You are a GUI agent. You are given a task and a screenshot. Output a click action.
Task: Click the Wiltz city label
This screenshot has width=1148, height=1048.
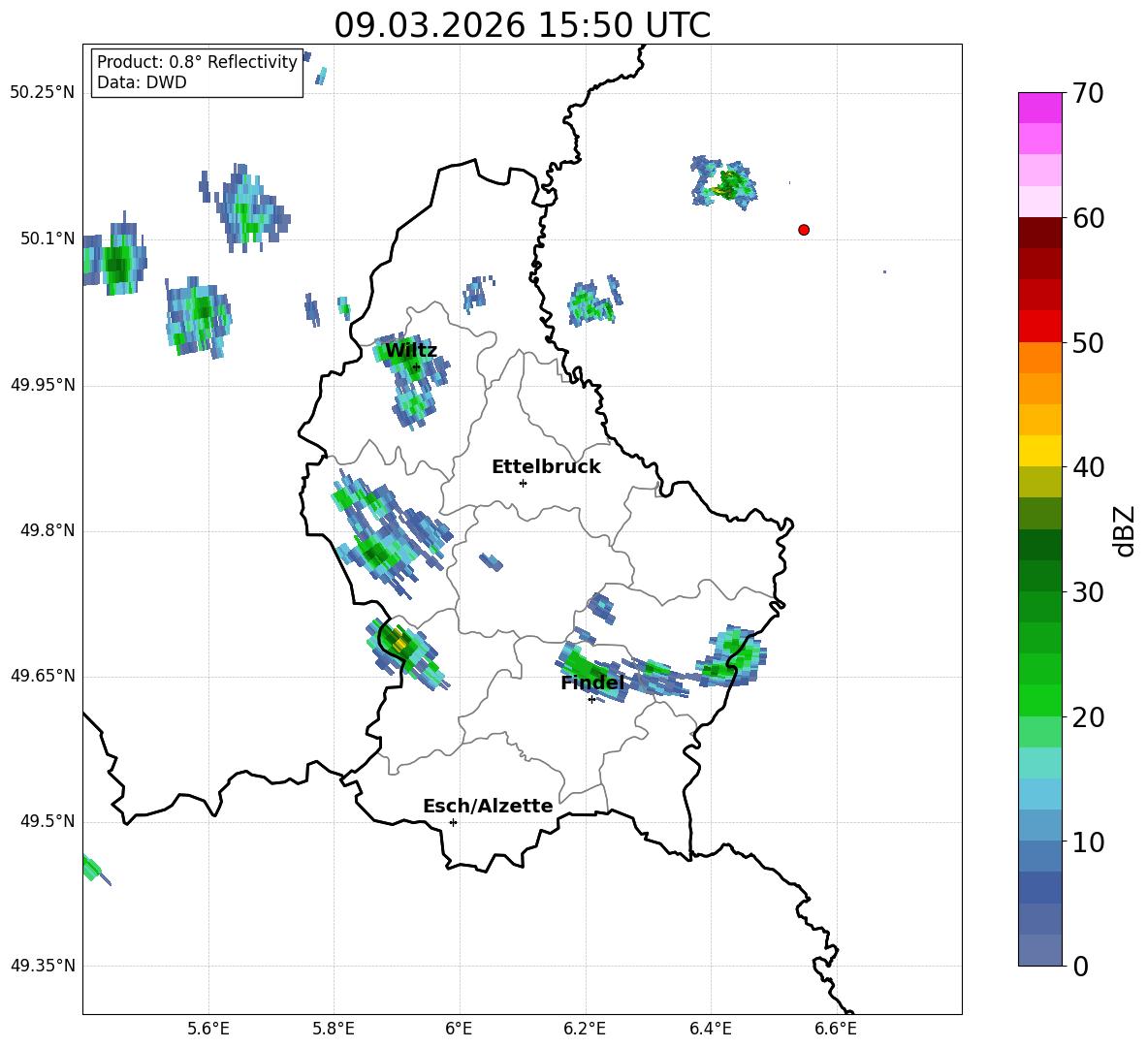tap(411, 351)
